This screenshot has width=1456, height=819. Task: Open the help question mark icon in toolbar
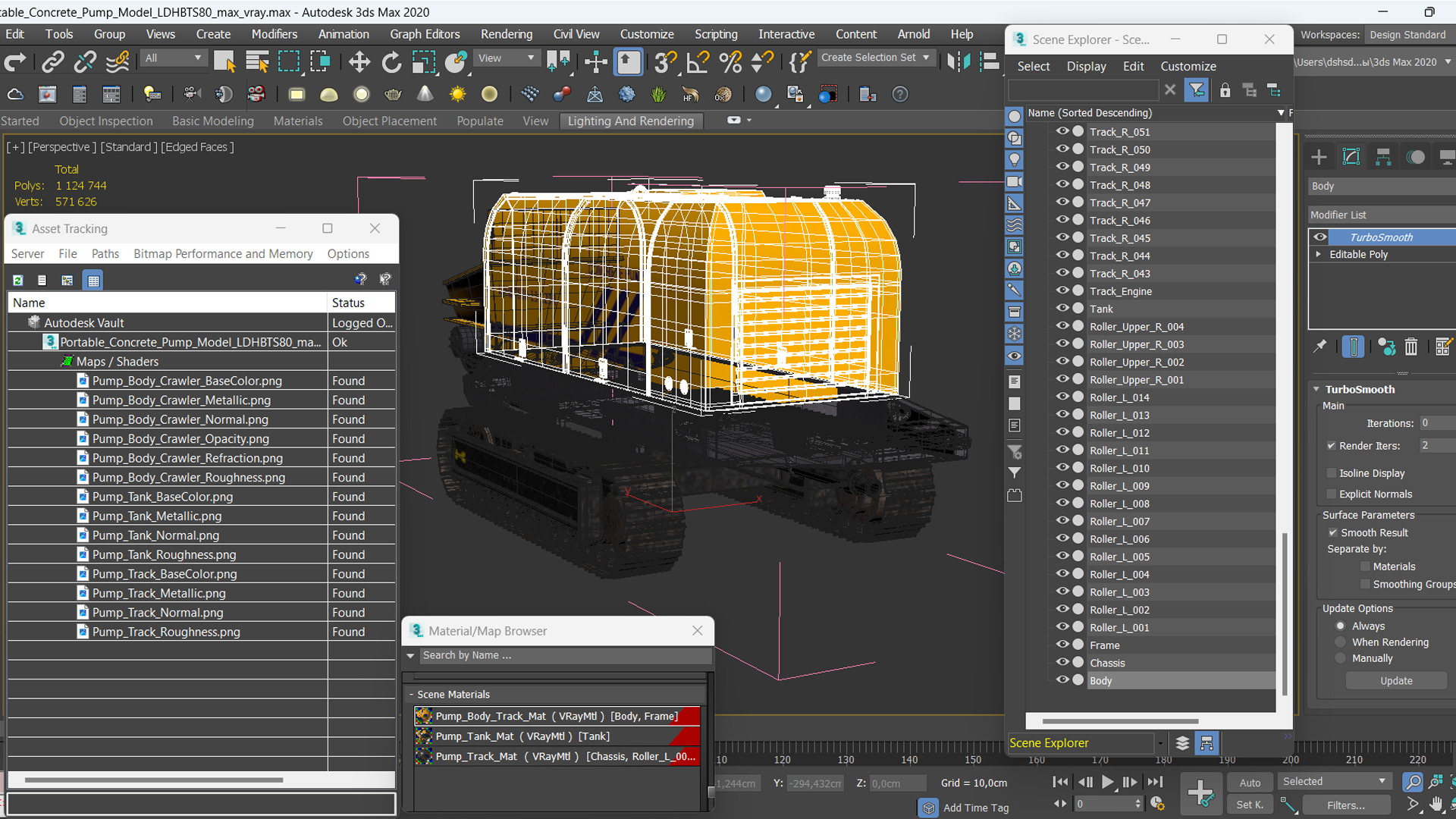coord(899,94)
